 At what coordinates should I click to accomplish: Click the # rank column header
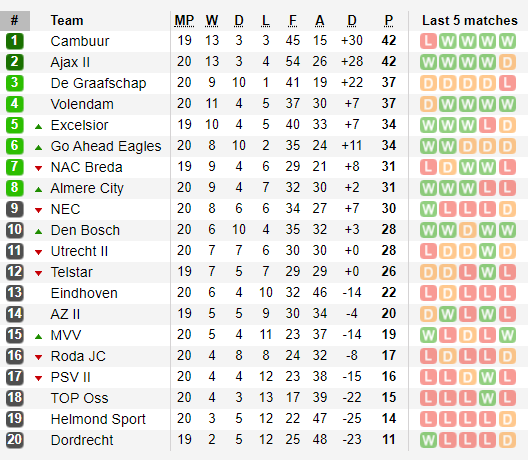(x=15, y=21)
